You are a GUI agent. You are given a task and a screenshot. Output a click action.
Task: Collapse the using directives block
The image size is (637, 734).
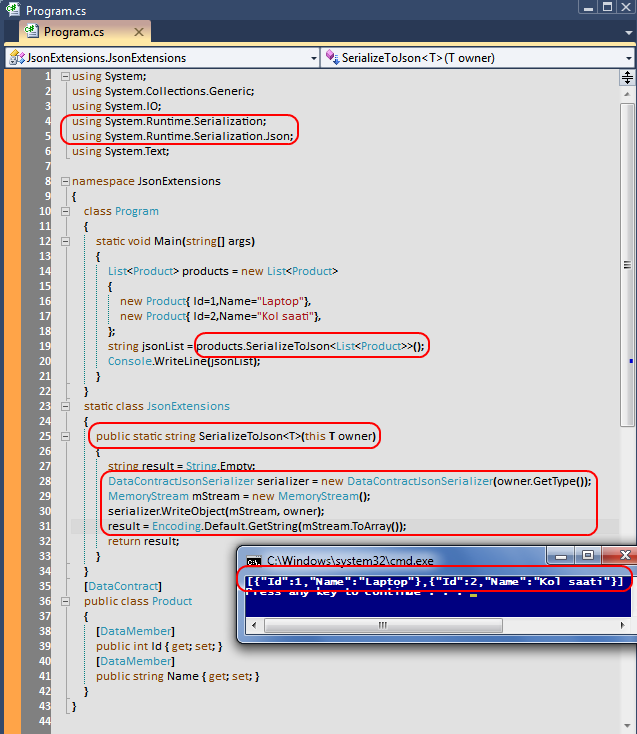(x=65, y=77)
